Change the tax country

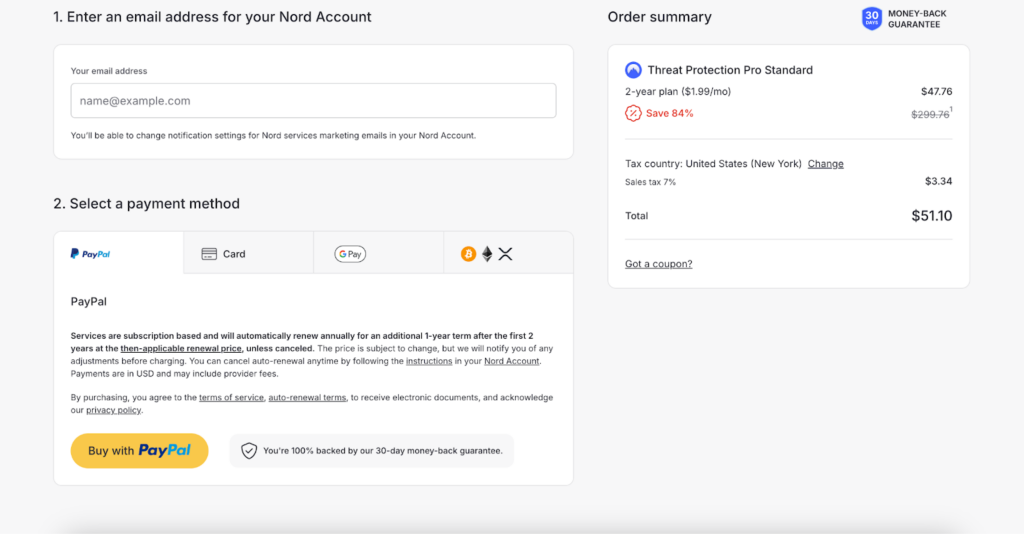click(825, 164)
